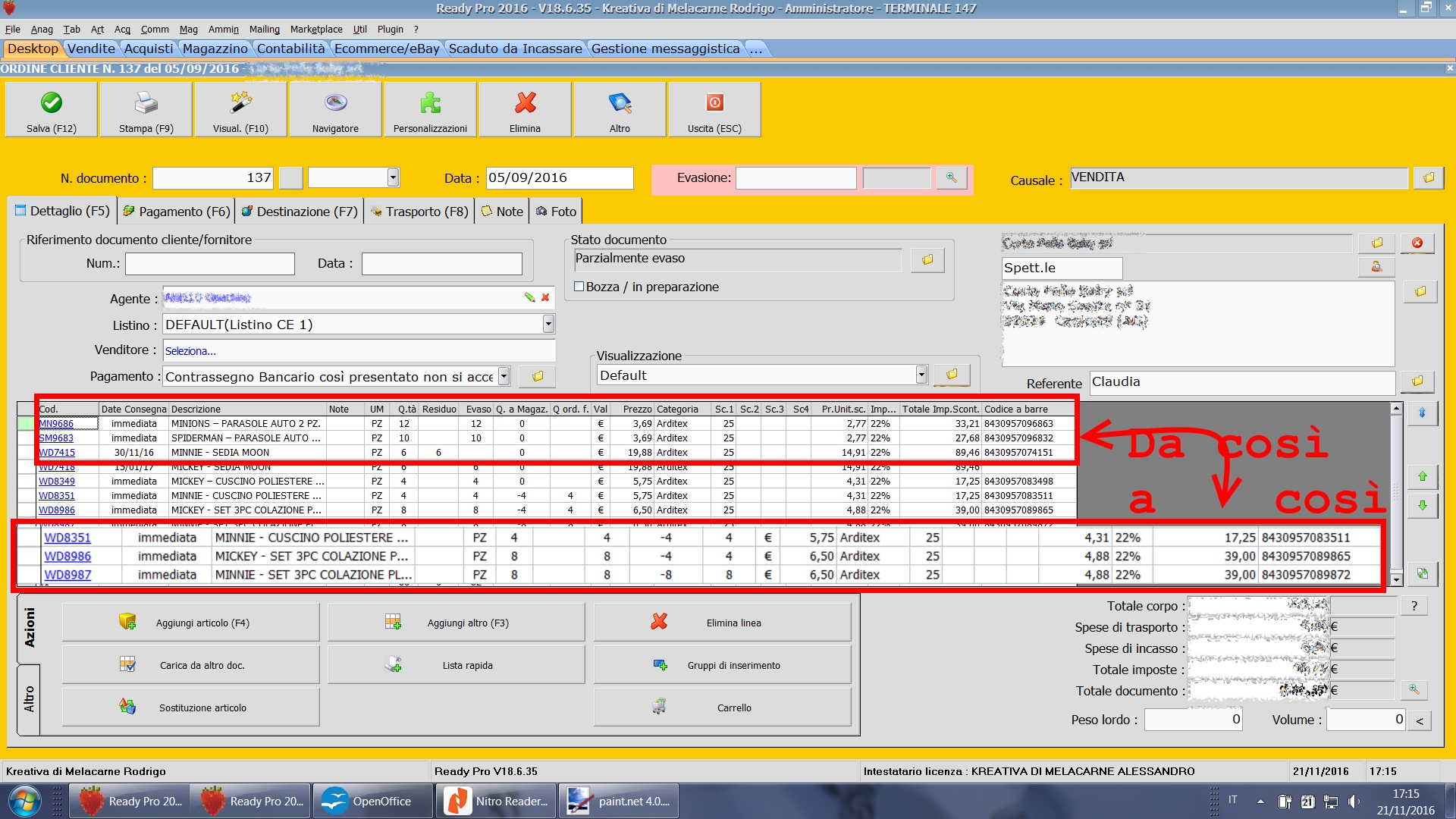Open the Altro vertical side tab
This screenshot has height=819, width=1456.
pyautogui.click(x=29, y=699)
